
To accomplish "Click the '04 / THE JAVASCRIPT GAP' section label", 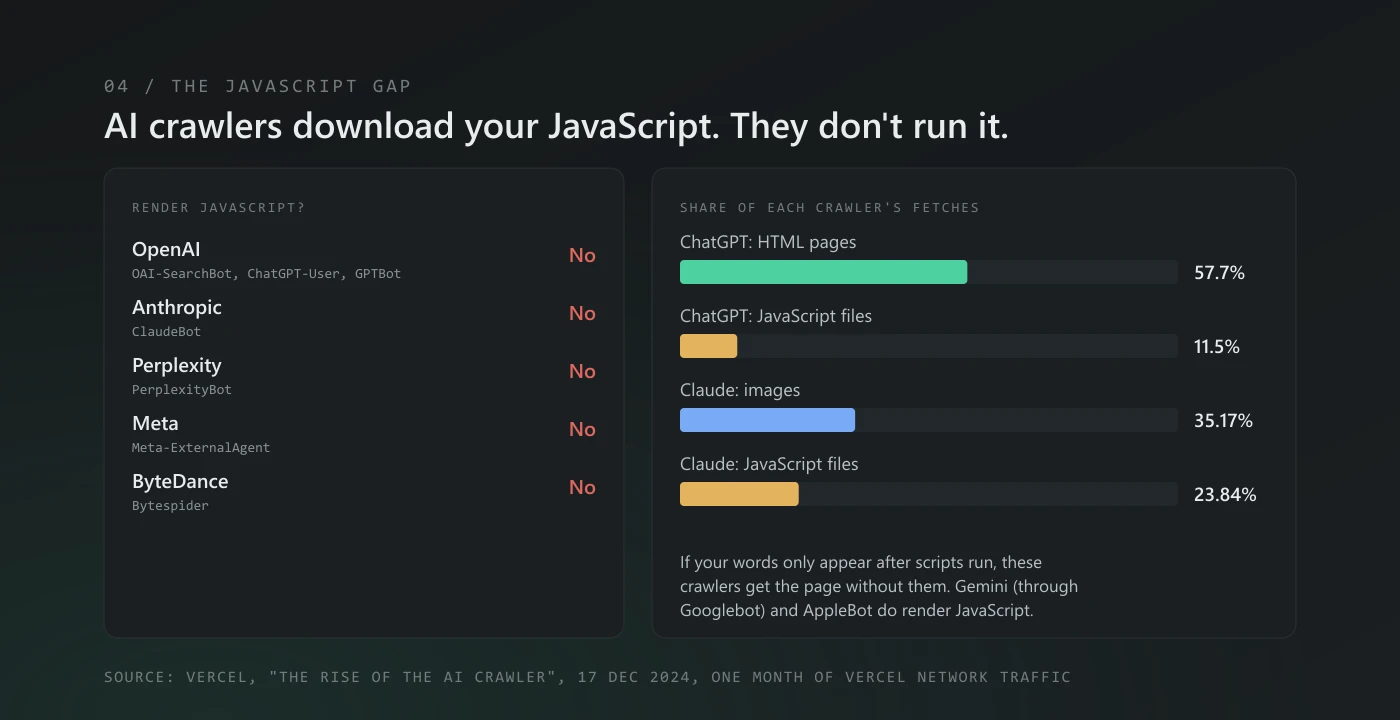I will pyautogui.click(x=257, y=86).
